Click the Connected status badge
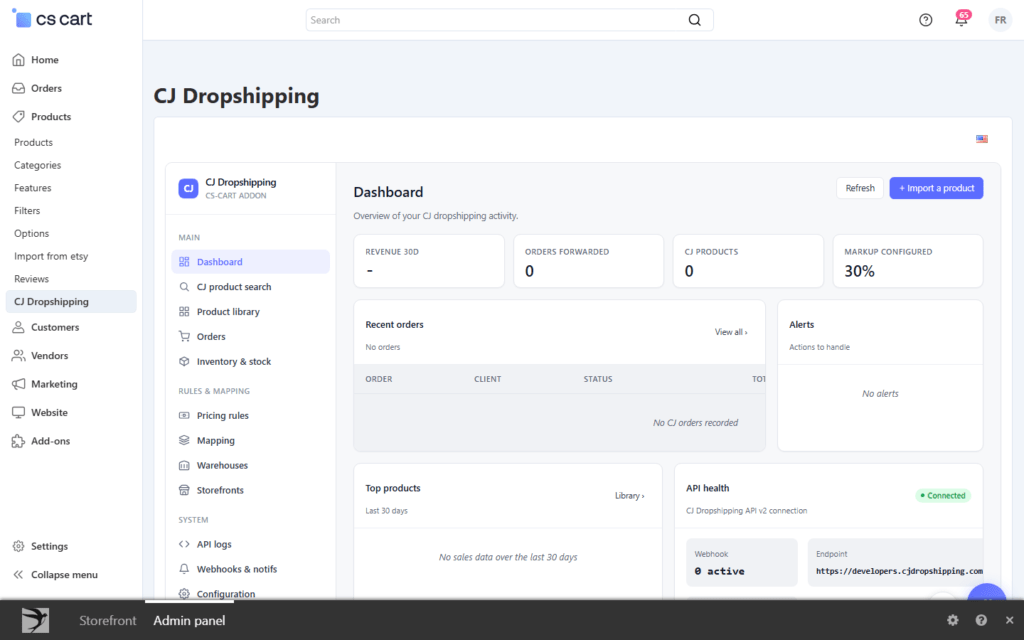The image size is (1024, 640). tap(943, 496)
